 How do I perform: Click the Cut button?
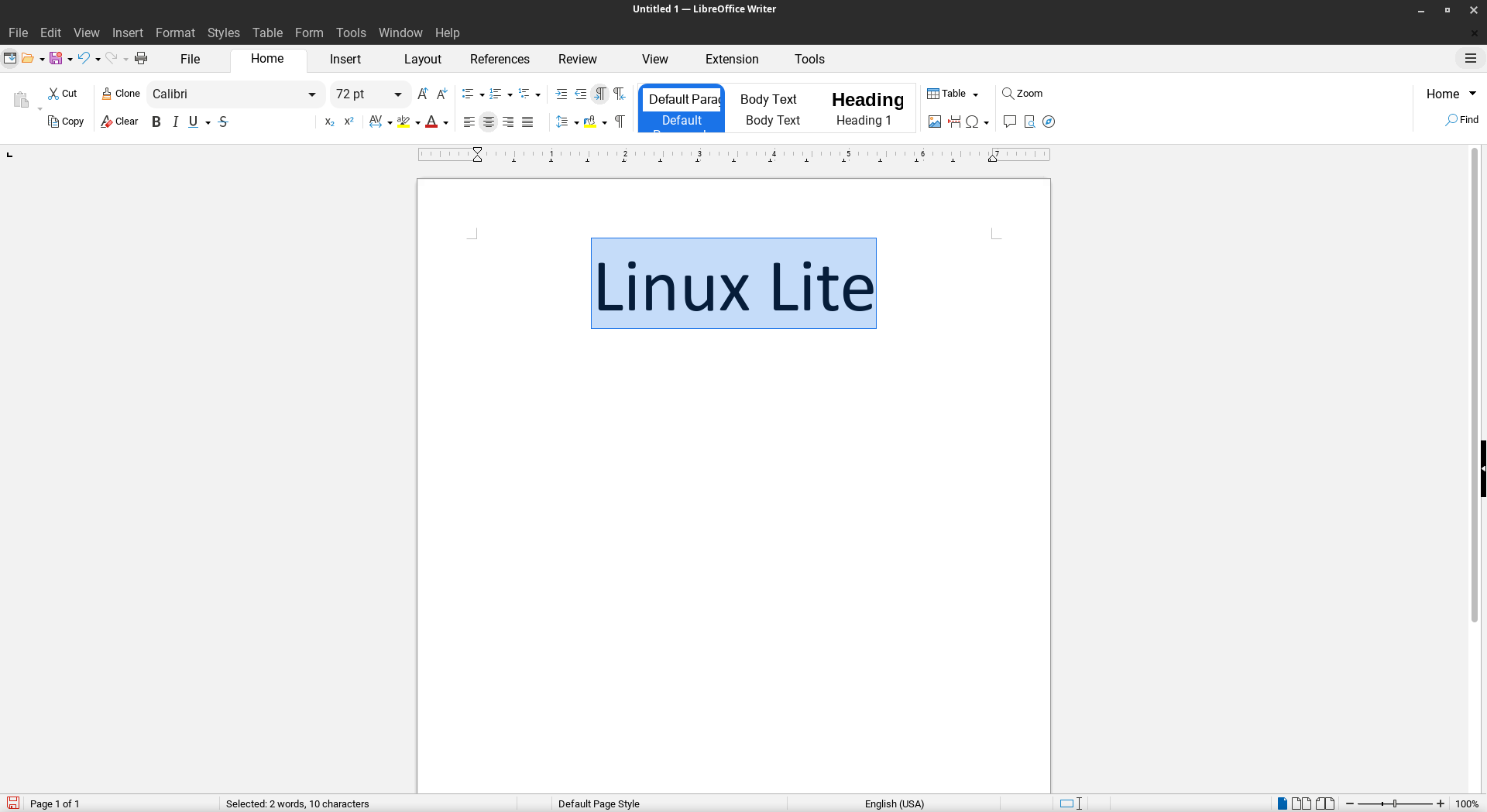click(x=63, y=94)
